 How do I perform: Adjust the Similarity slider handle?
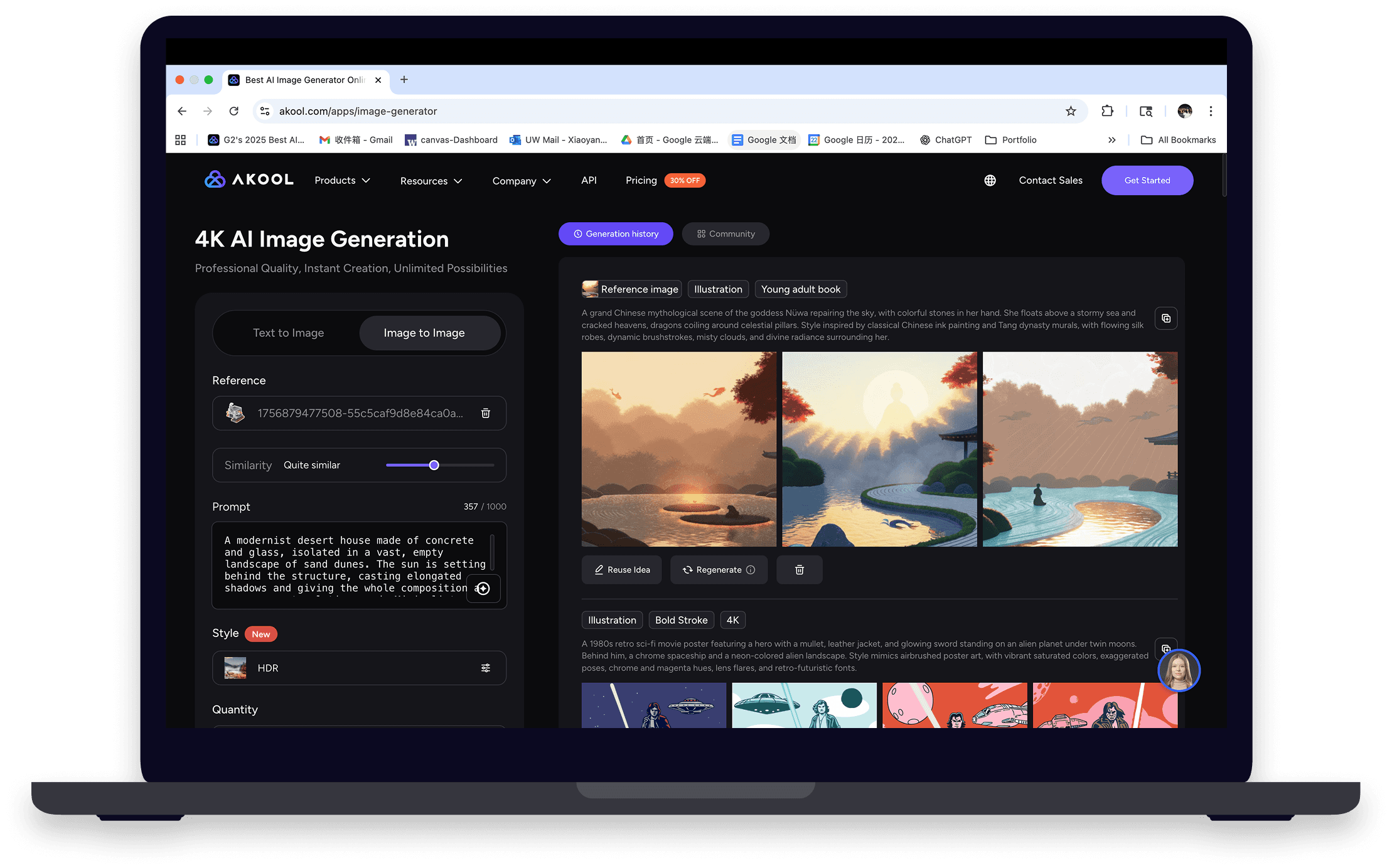pos(434,465)
